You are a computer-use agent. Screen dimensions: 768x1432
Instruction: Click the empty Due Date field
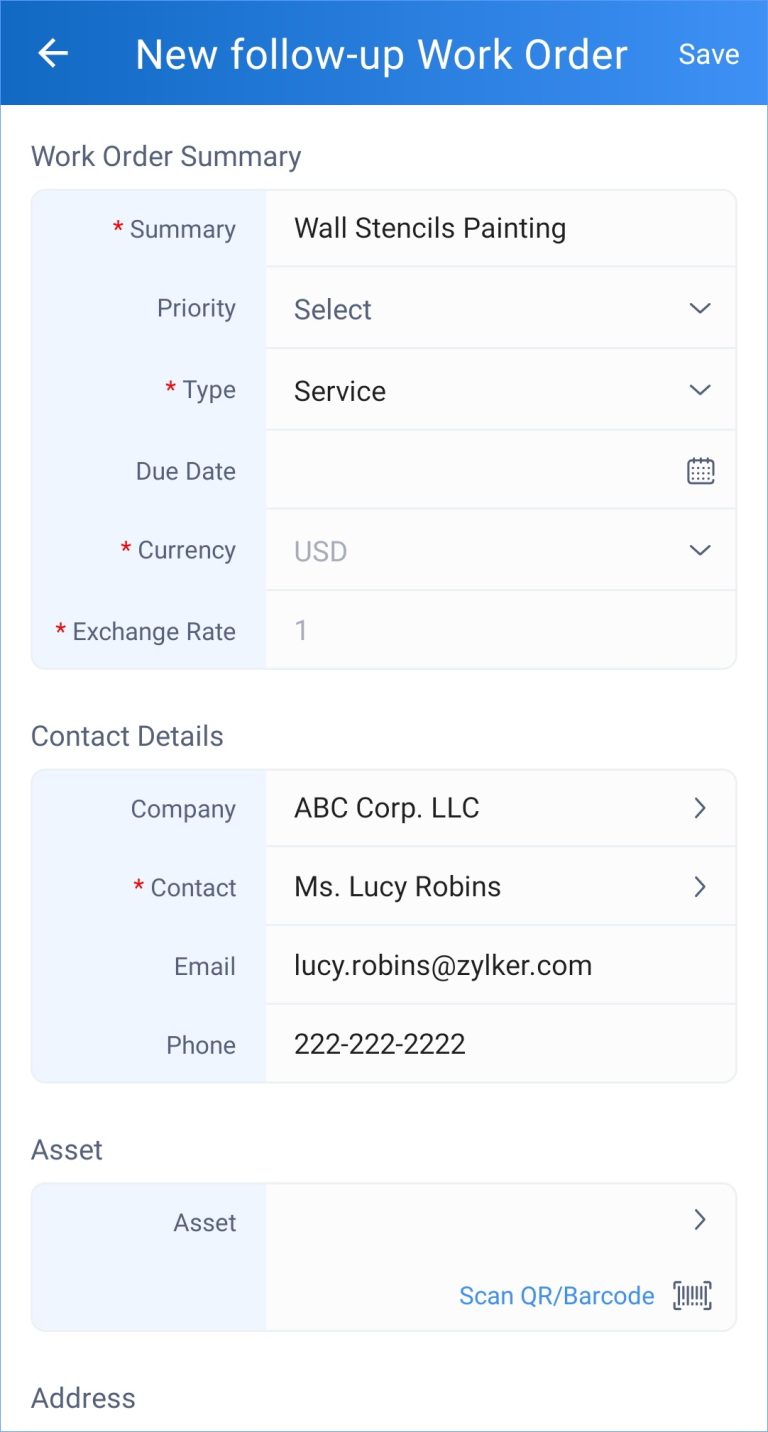click(470, 471)
